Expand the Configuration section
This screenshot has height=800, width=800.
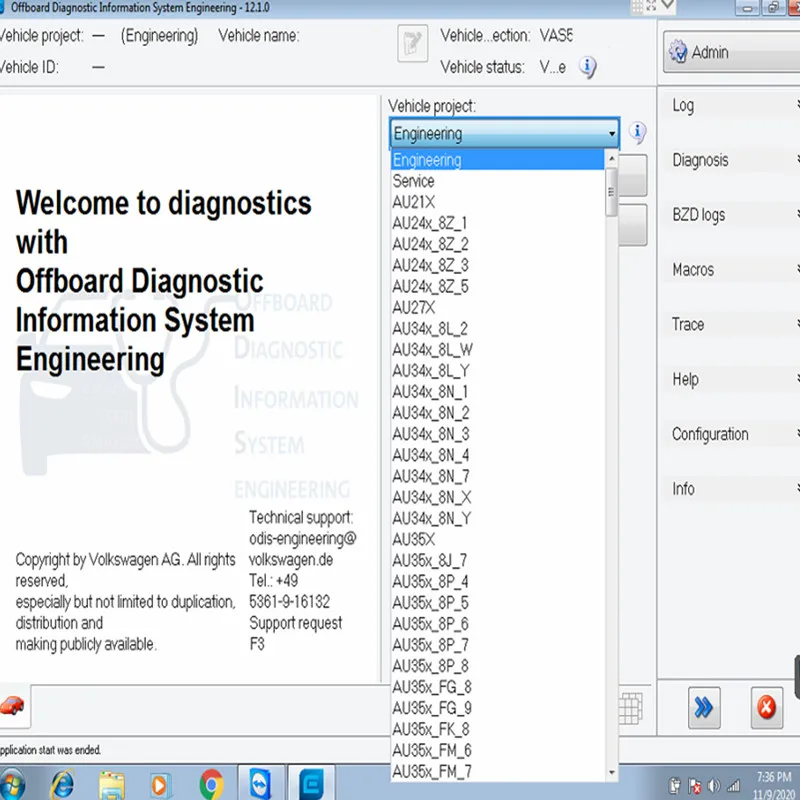point(732,434)
